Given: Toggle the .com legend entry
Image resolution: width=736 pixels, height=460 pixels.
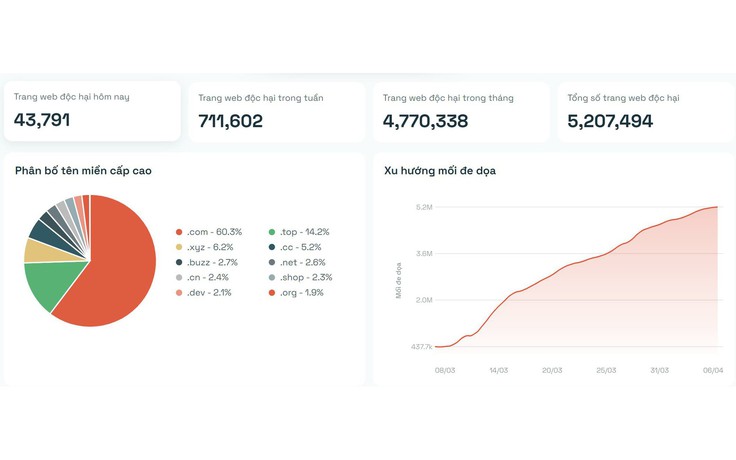Looking at the screenshot, I should pos(213,232).
